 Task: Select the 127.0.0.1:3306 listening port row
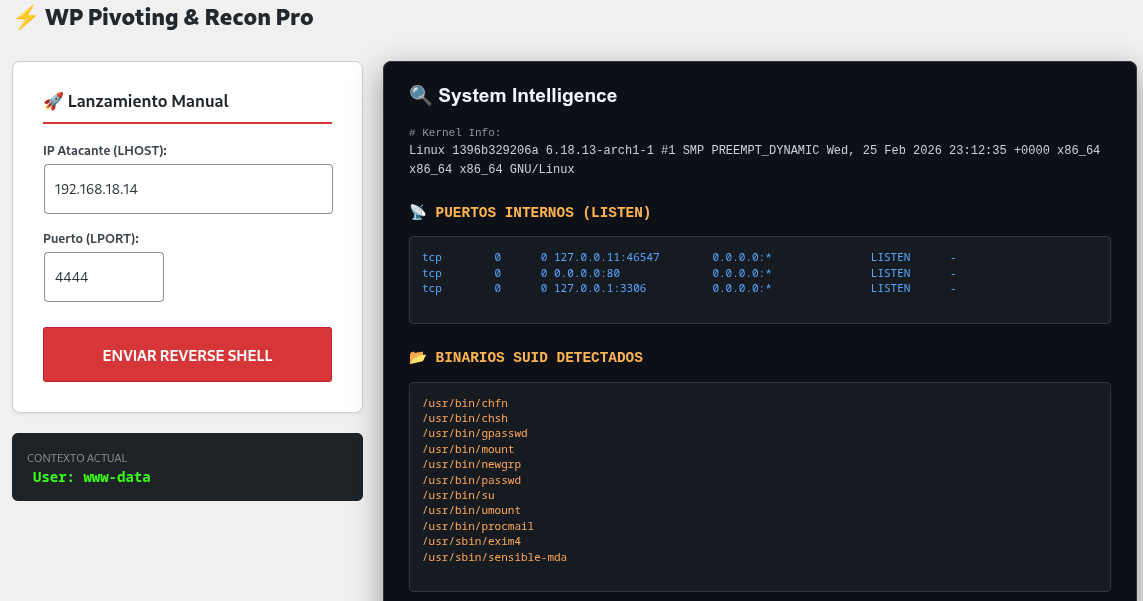pos(599,288)
